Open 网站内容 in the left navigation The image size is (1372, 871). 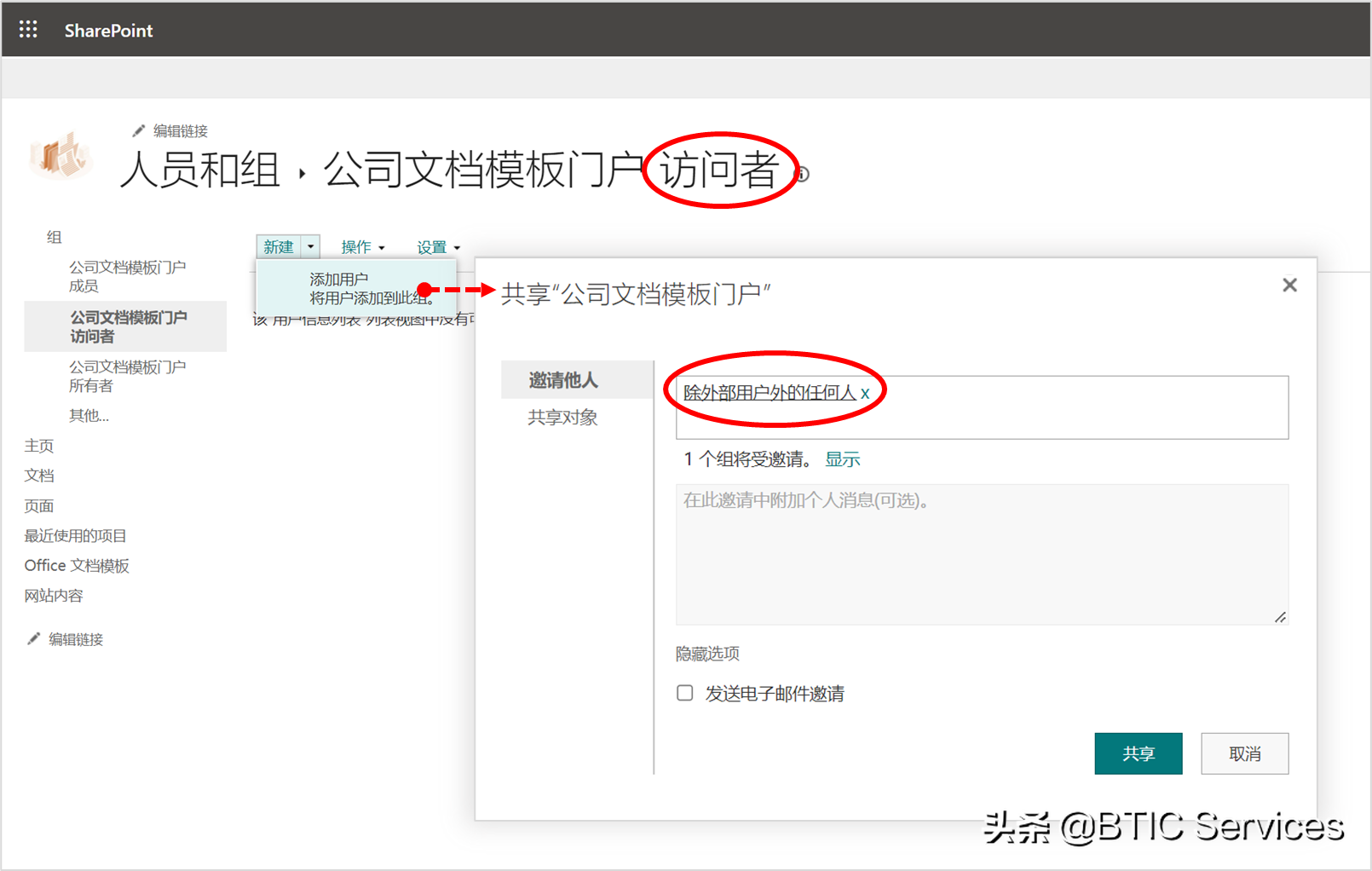(54, 596)
